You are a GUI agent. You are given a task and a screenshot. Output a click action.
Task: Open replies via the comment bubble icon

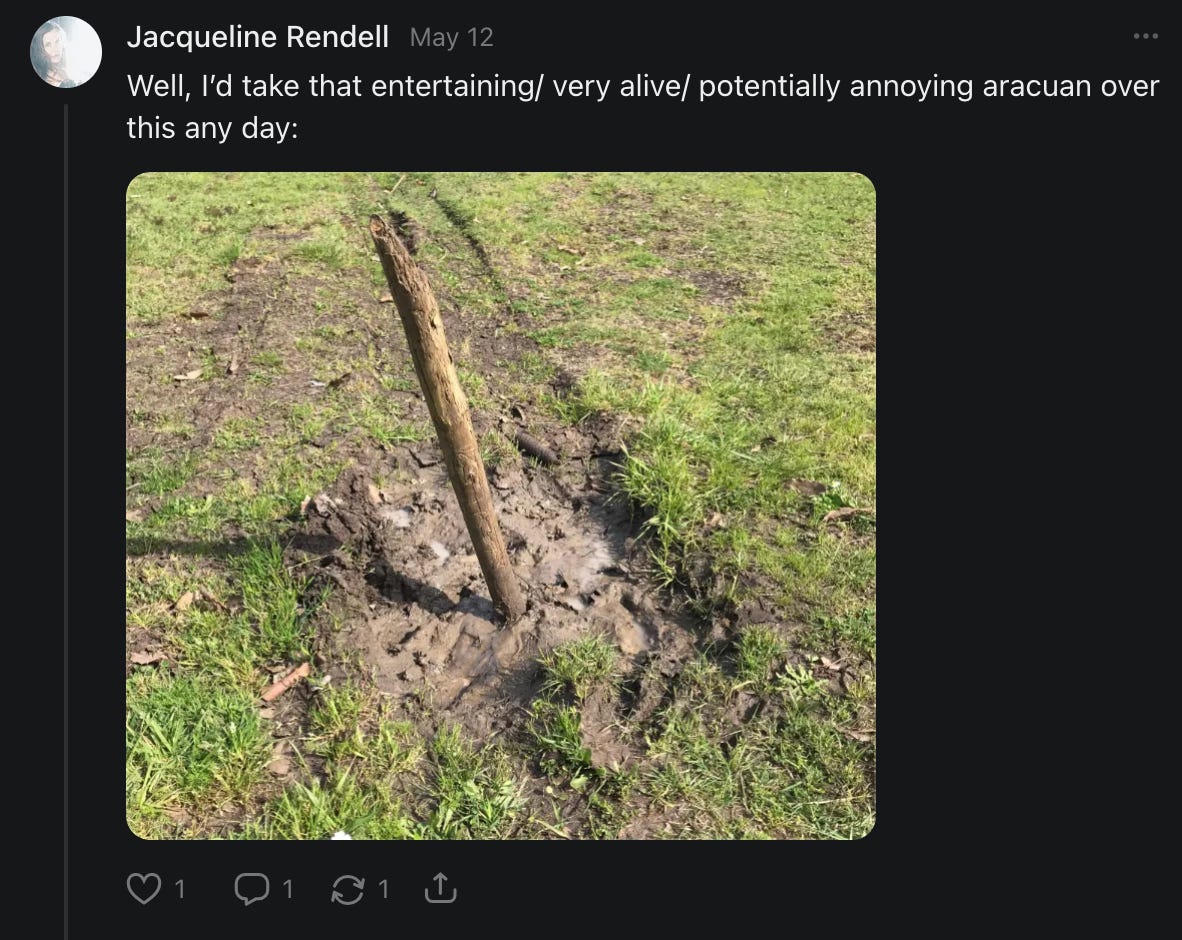[251, 889]
